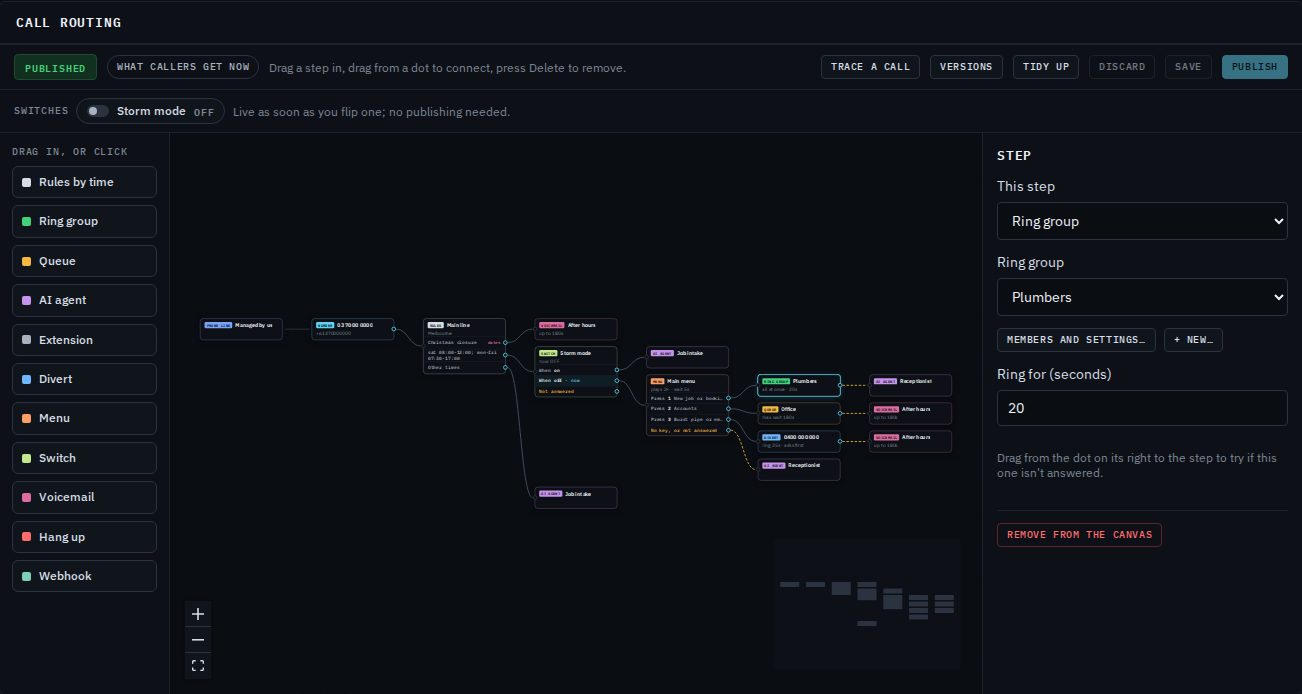
Task: Select the Plumbers ring group node
Action: [799, 385]
